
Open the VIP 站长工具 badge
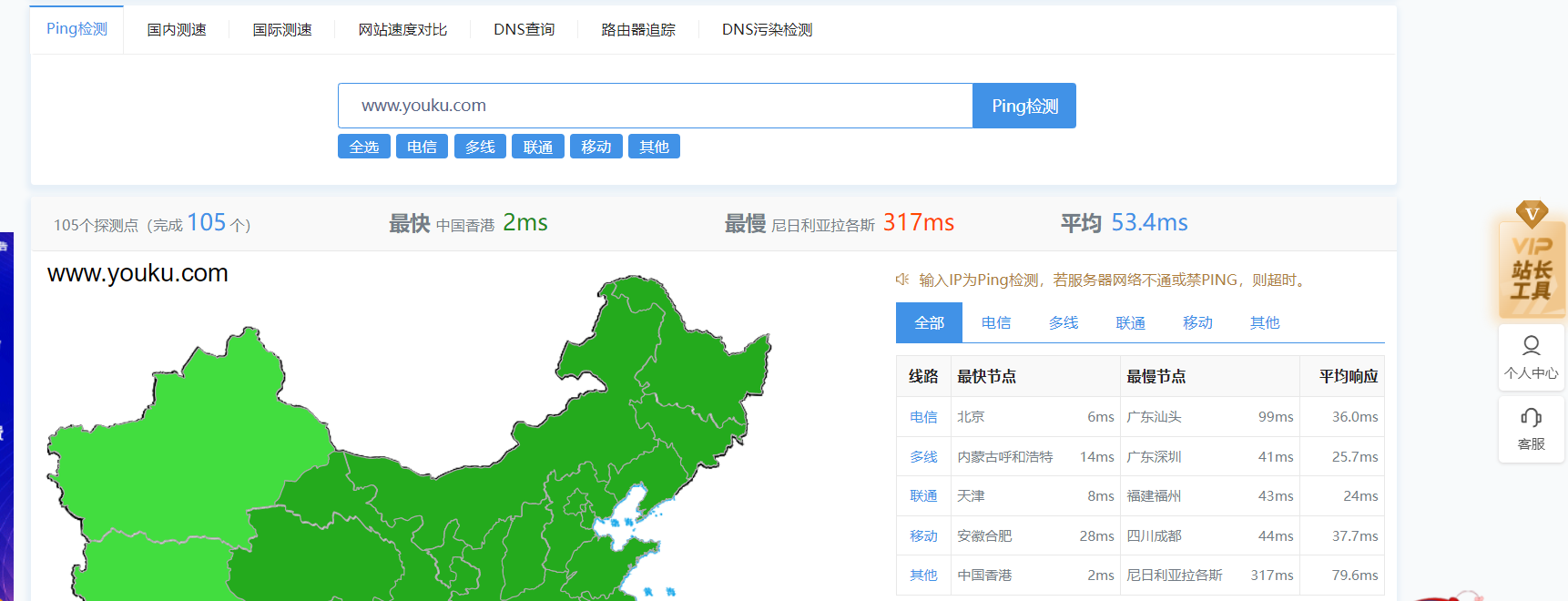(x=1532, y=260)
